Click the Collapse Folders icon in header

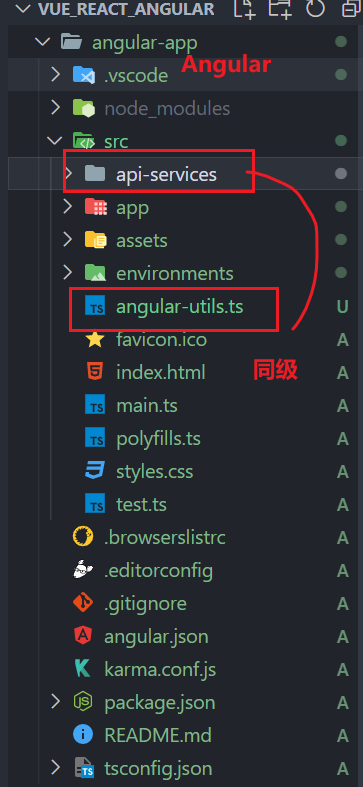(x=351, y=9)
